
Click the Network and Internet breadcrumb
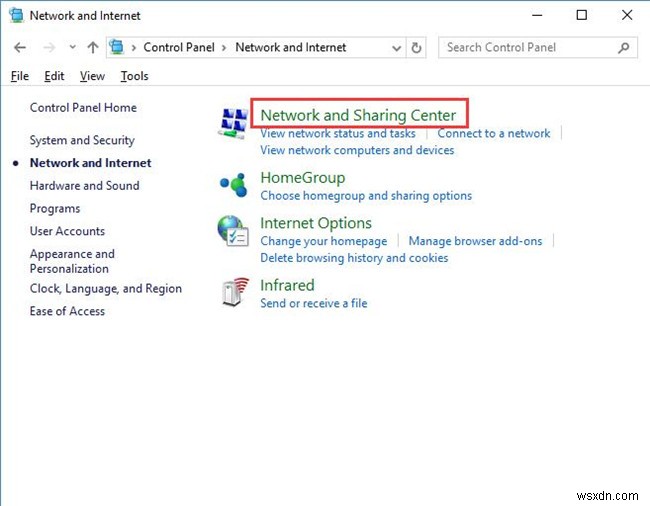(x=291, y=47)
